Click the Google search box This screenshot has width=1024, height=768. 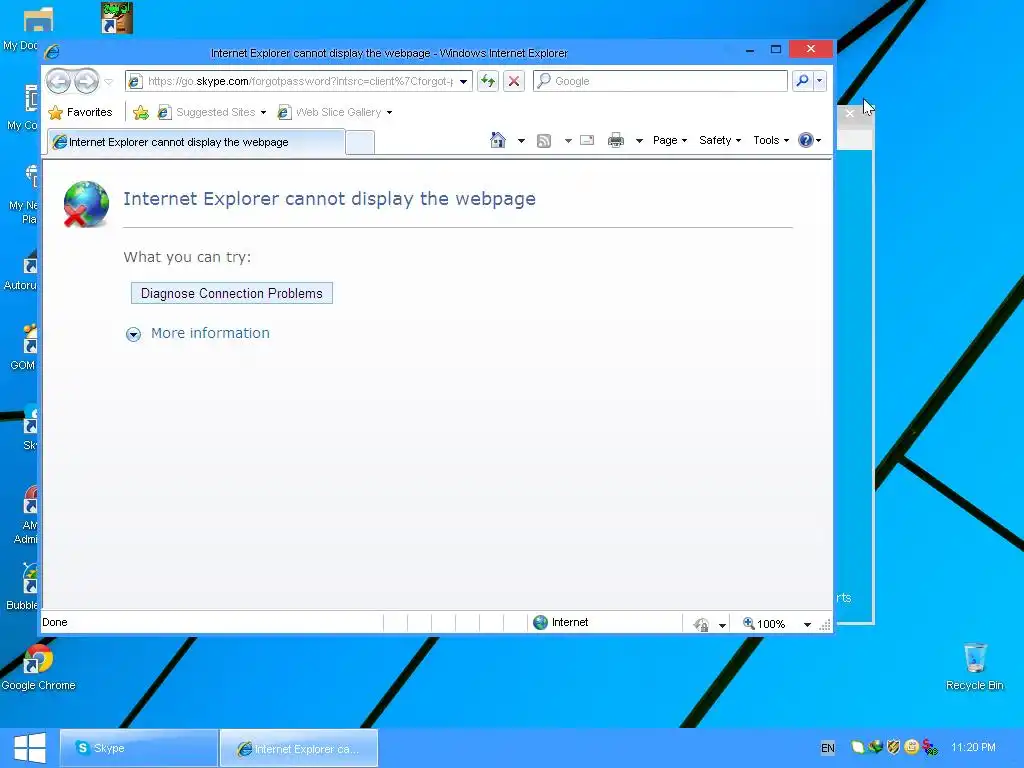coord(660,81)
